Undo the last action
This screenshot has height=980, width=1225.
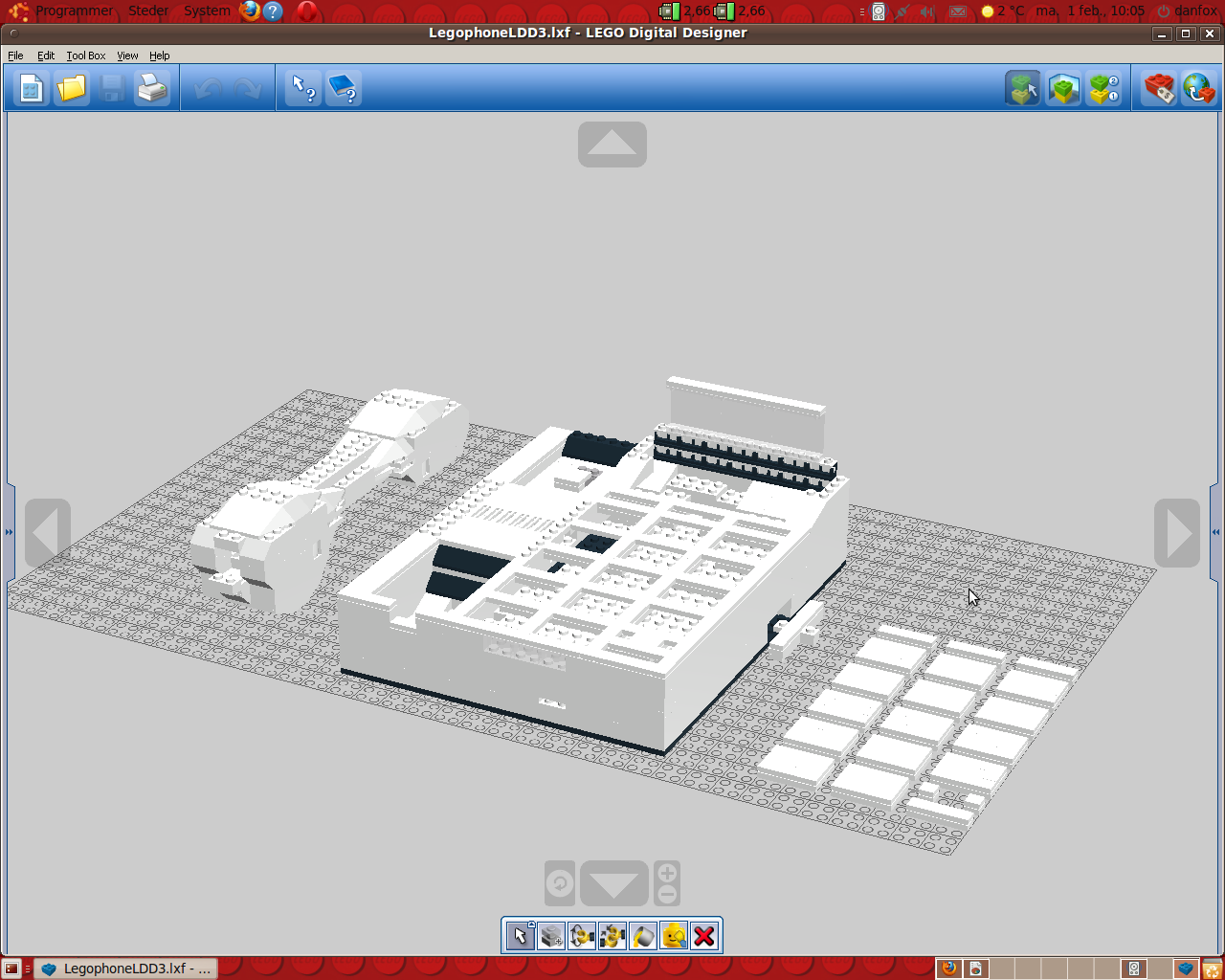(208, 89)
